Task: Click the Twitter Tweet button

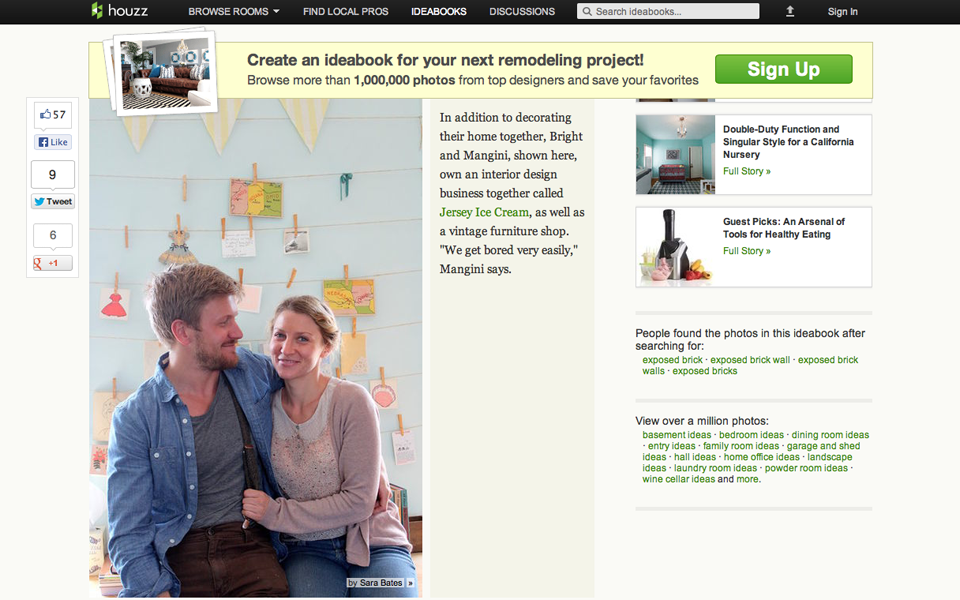Action: pyautogui.click(x=53, y=201)
